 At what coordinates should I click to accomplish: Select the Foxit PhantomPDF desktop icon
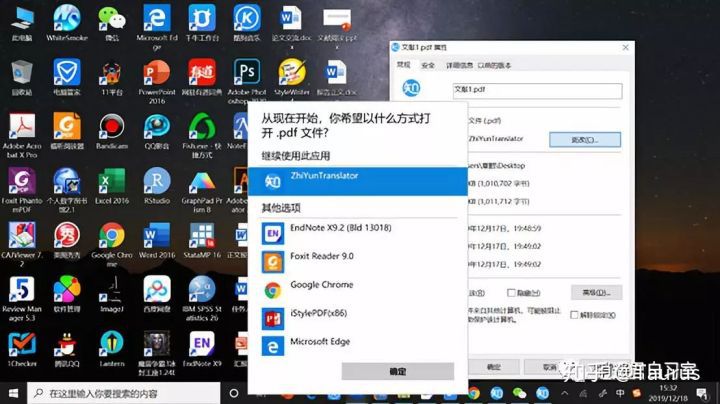tap(22, 190)
